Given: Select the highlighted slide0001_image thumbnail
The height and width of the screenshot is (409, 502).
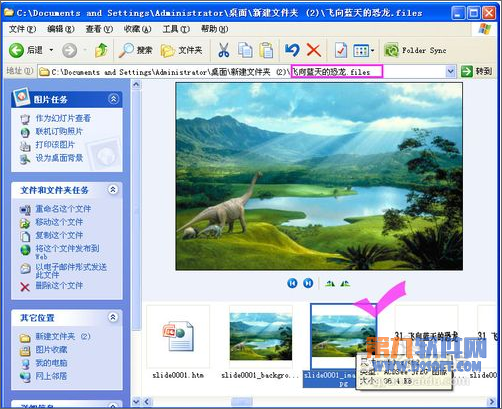Looking at the screenshot, I should coord(343,336).
